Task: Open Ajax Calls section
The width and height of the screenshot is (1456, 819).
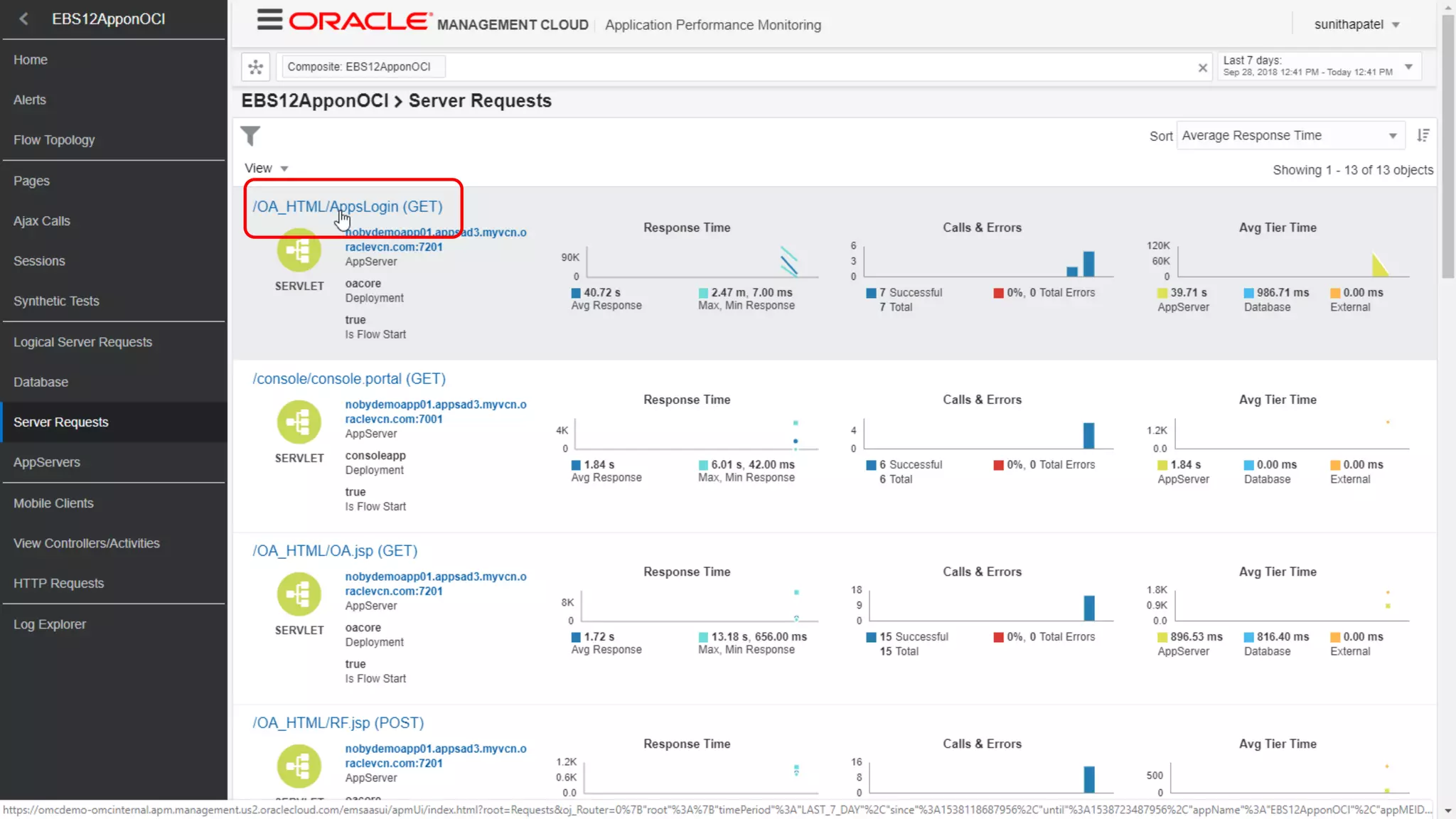Action: click(41, 221)
